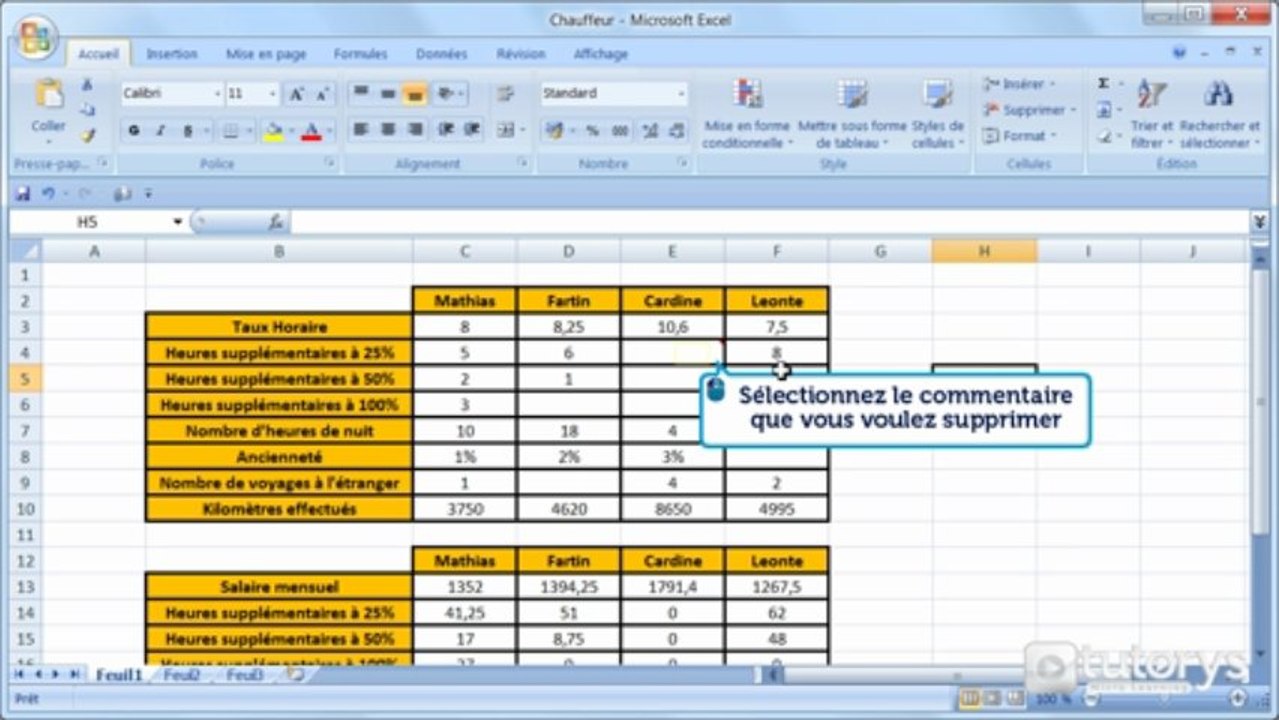The height and width of the screenshot is (720, 1279).
Task: Apply yellow fill color bucket
Action: click(x=273, y=130)
